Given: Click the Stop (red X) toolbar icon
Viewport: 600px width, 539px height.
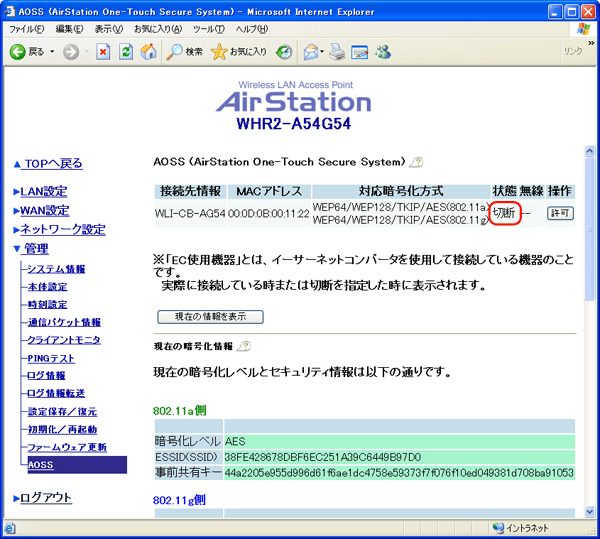Looking at the screenshot, I should [x=103, y=52].
